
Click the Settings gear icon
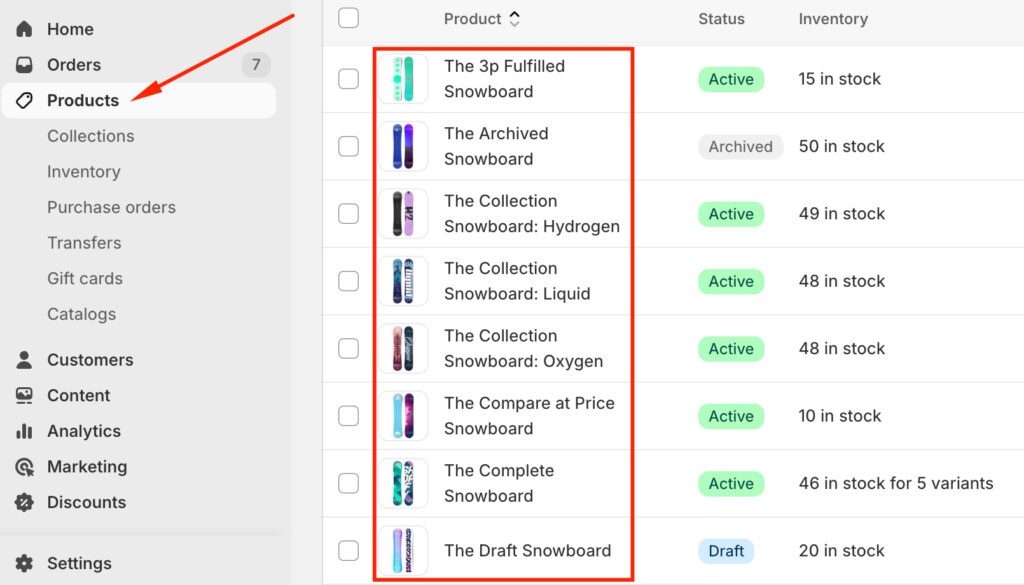(25, 564)
